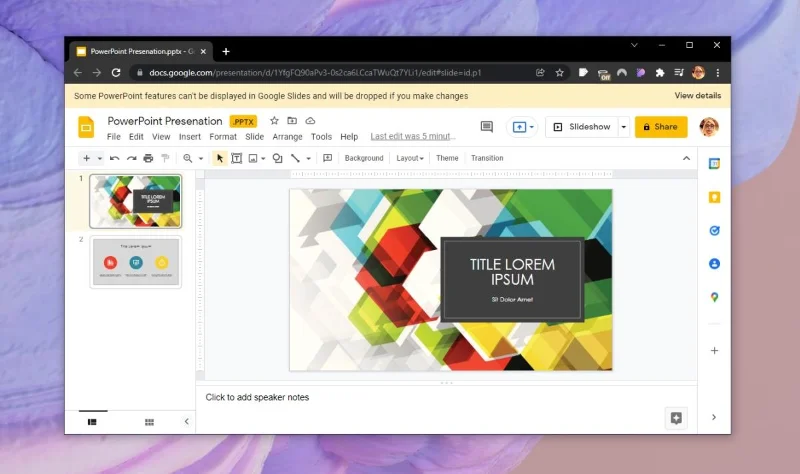Open Google Calendar in side panel

[x=714, y=164]
